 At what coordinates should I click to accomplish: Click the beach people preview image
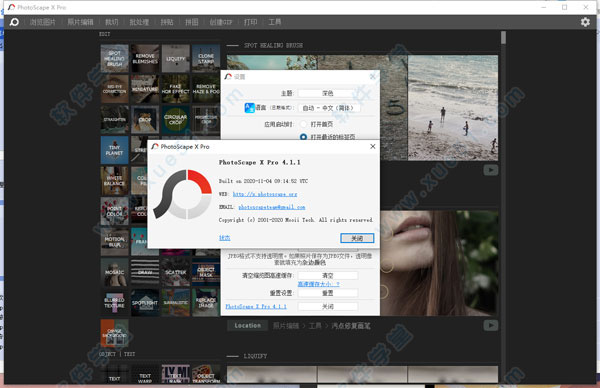pos(453,108)
